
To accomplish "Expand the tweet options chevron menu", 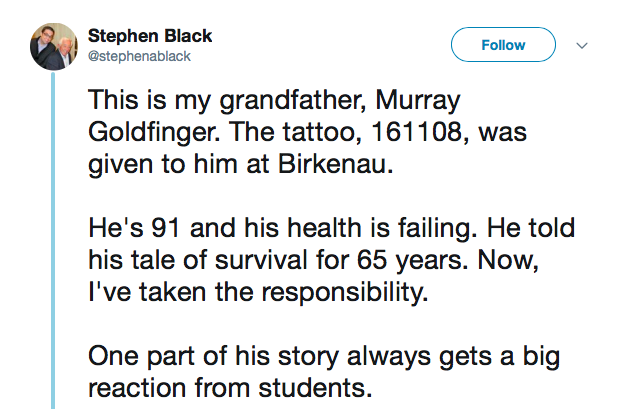I will coord(583,45).
